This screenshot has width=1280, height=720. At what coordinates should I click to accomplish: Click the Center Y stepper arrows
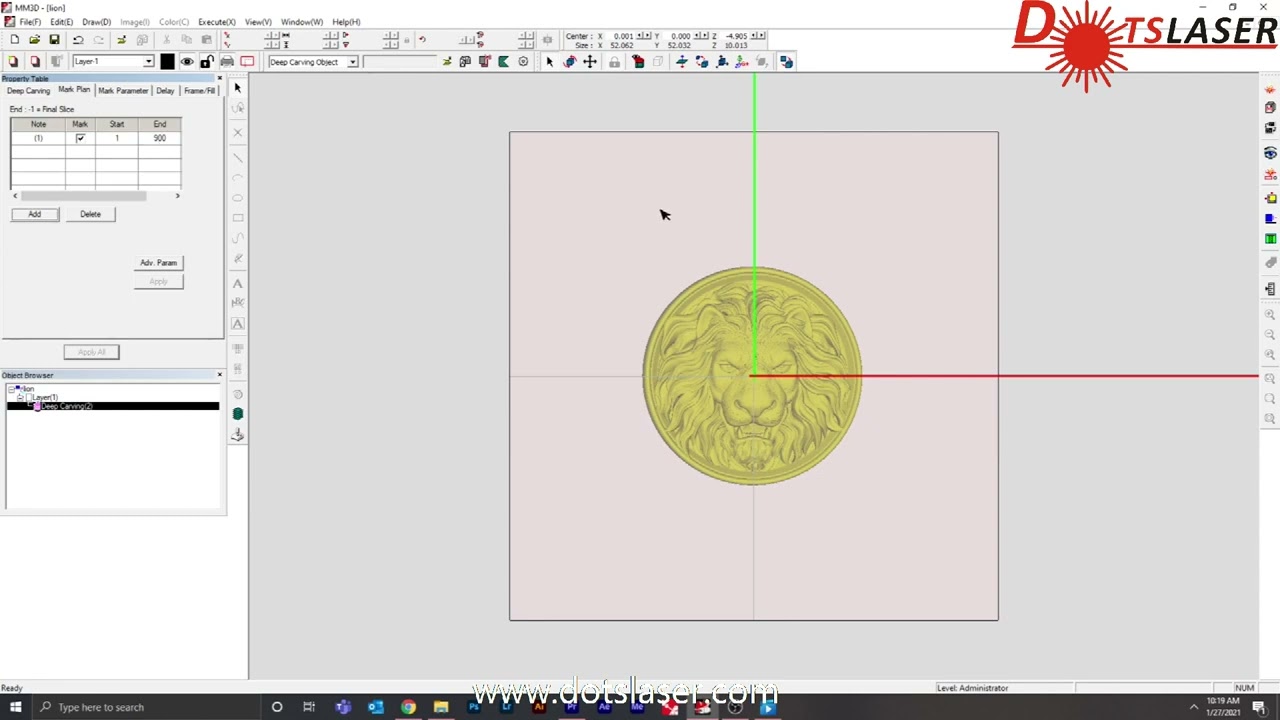(702, 36)
